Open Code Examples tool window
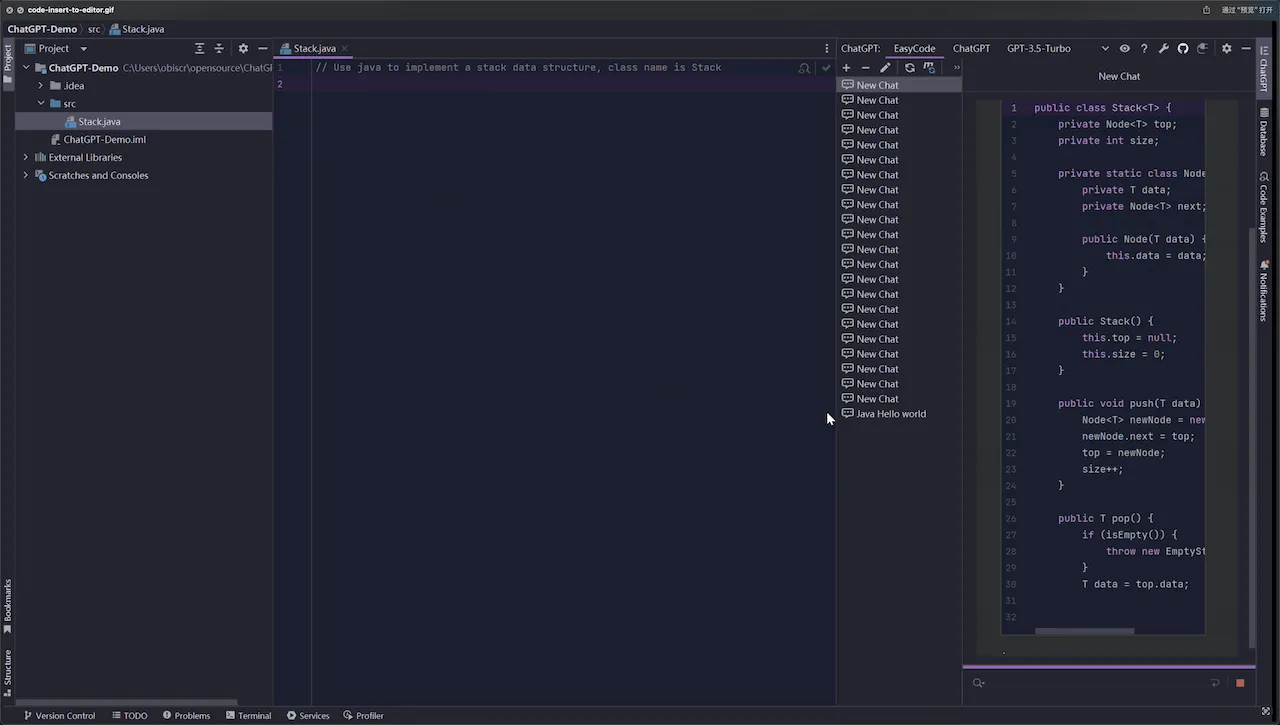The height and width of the screenshot is (725, 1280). click(x=1264, y=208)
